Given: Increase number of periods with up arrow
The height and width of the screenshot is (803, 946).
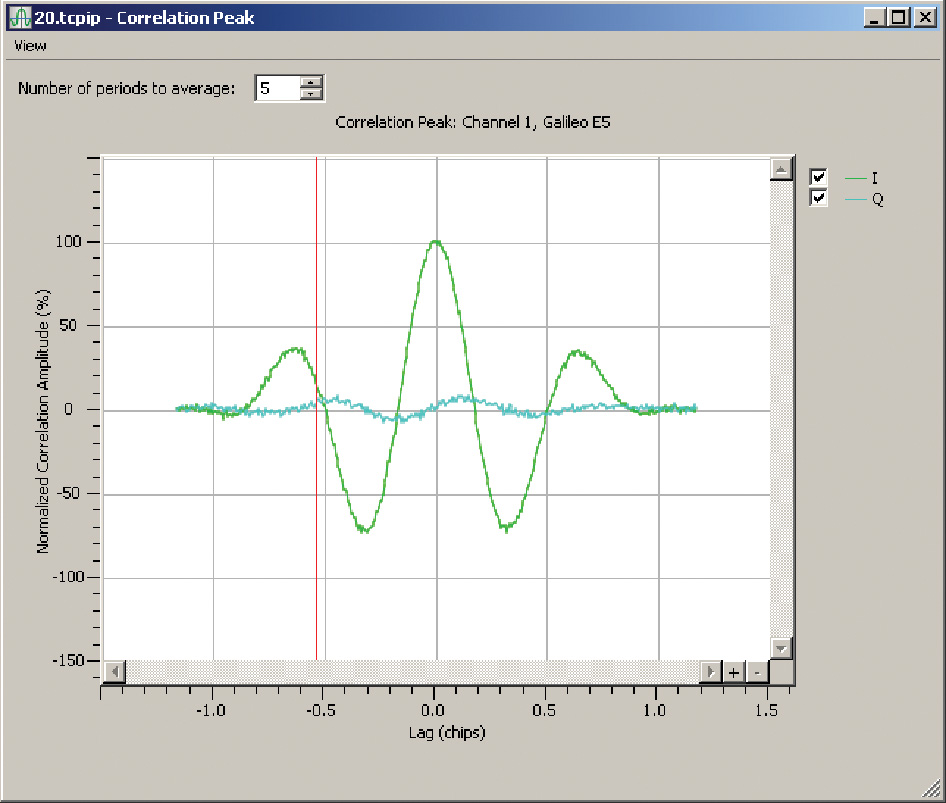Looking at the screenshot, I should tap(313, 82).
